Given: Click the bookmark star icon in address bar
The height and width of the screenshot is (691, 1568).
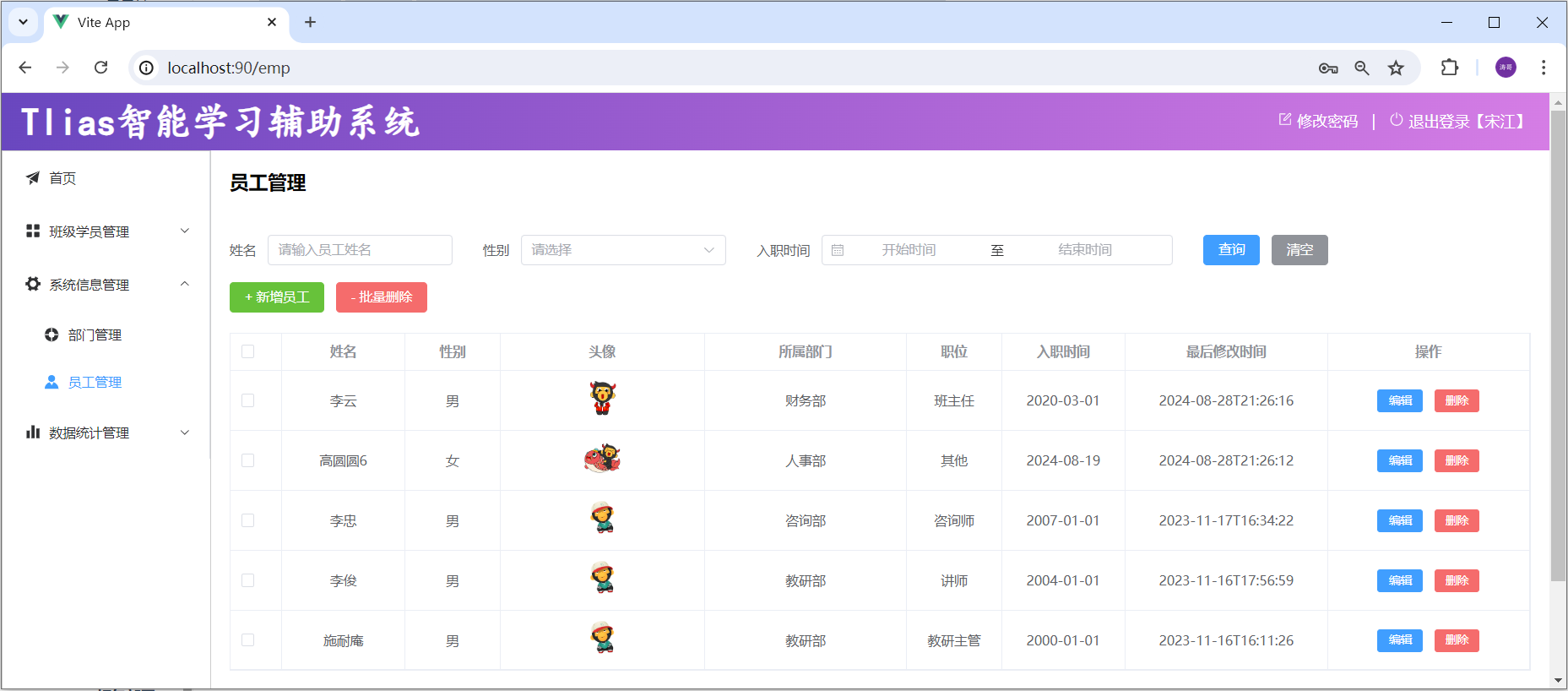Looking at the screenshot, I should pos(1396,68).
